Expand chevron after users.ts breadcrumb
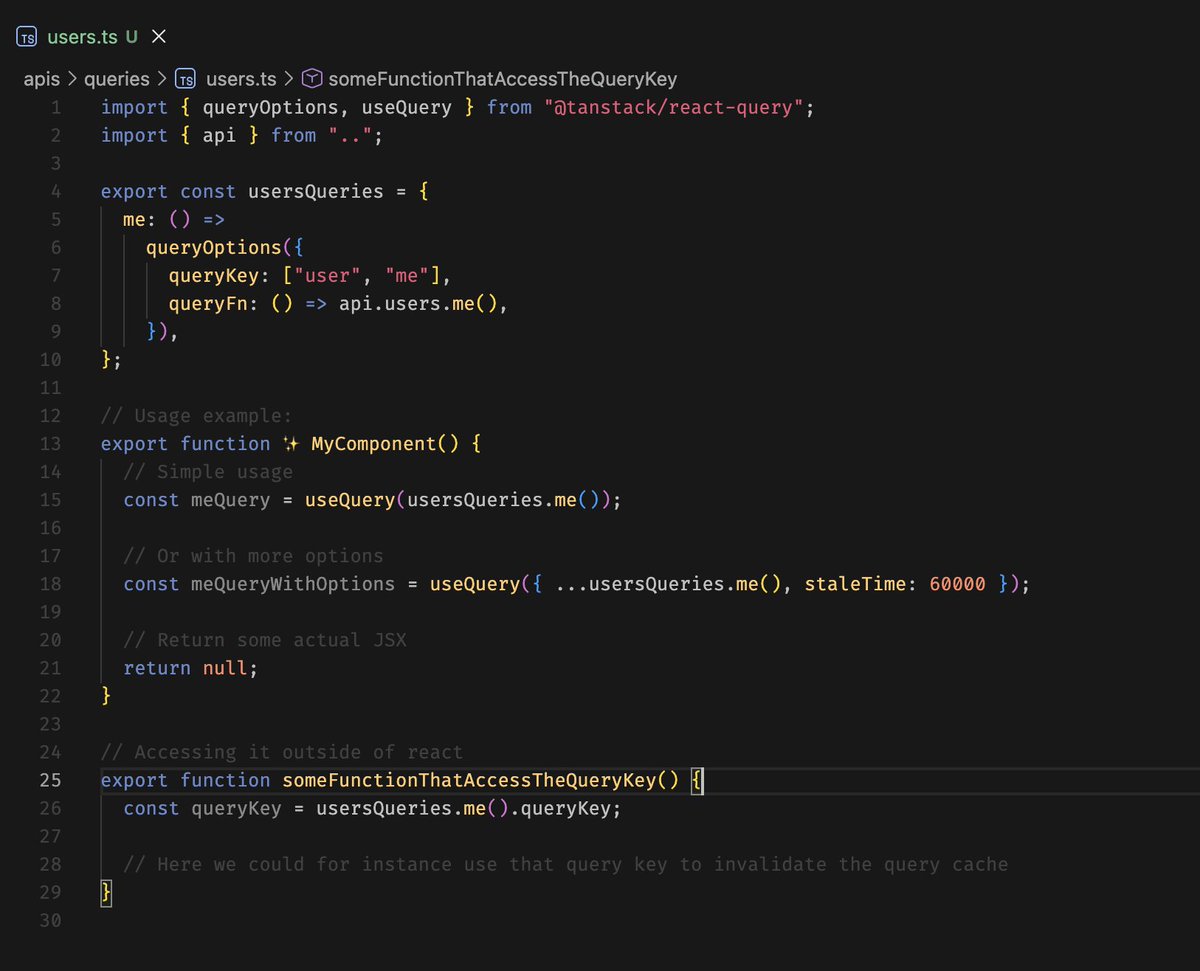 tap(288, 78)
